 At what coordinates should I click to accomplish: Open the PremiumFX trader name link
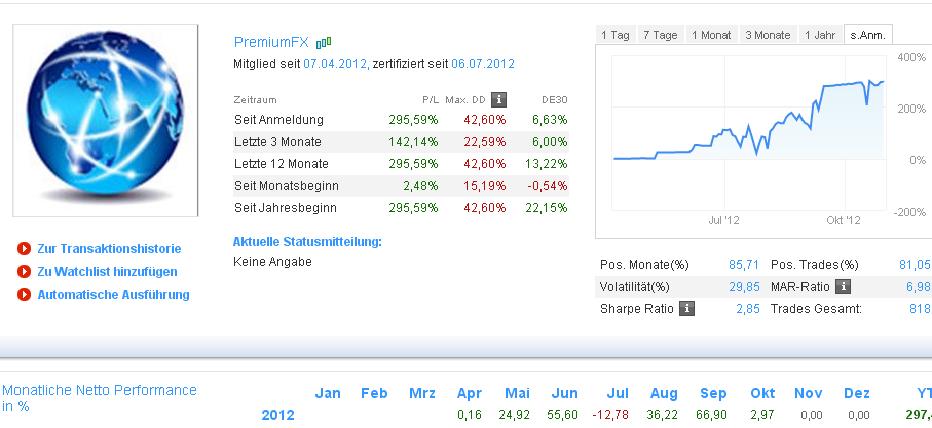[271, 42]
